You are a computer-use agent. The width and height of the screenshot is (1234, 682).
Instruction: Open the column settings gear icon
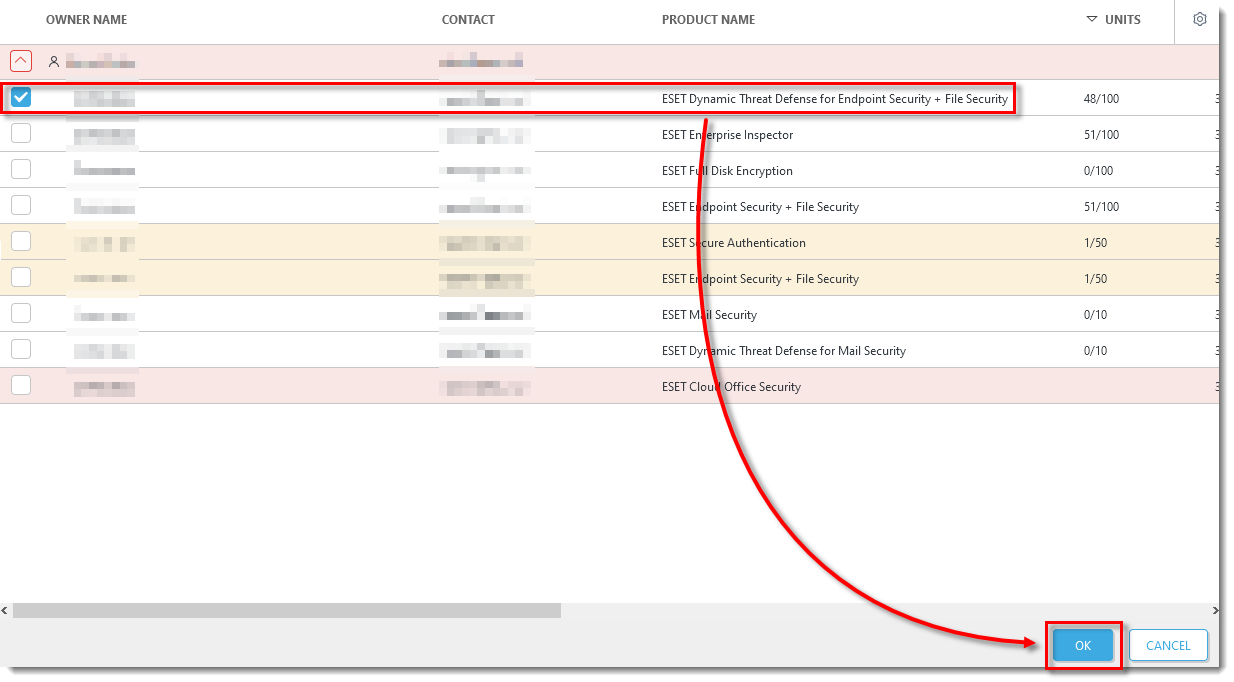[1200, 19]
